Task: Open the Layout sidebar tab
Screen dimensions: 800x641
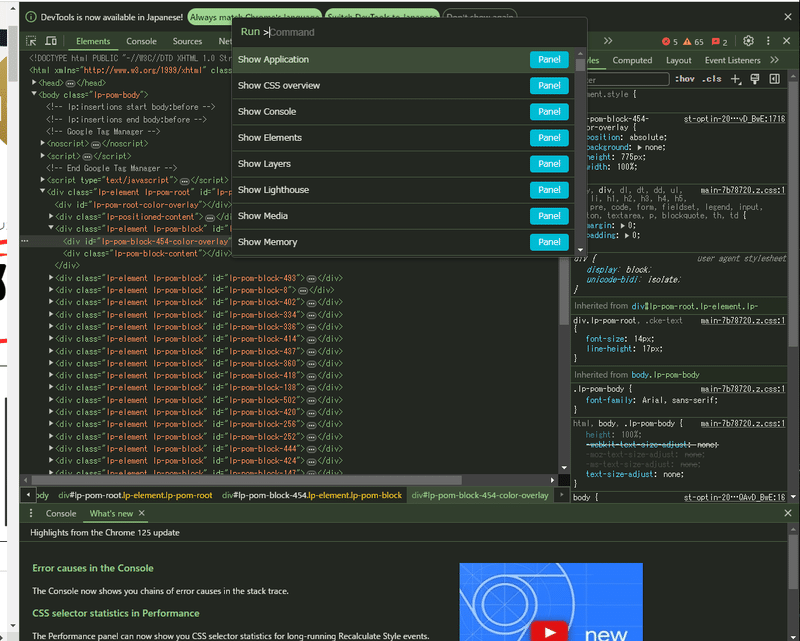Action: pos(679,60)
